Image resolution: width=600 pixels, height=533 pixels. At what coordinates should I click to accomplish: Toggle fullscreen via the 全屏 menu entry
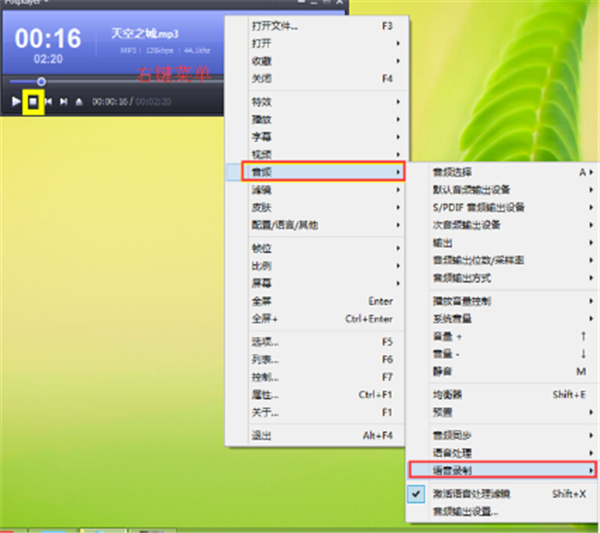(x=263, y=301)
